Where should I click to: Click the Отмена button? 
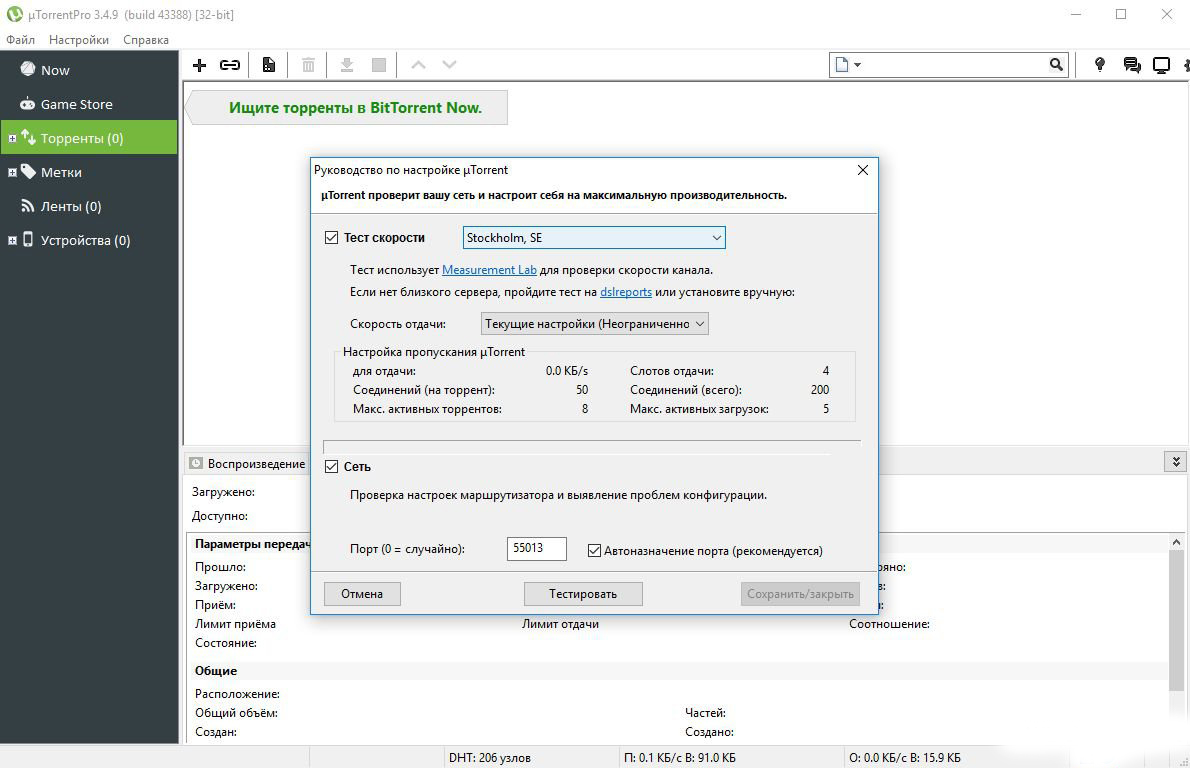tap(362, 594)
